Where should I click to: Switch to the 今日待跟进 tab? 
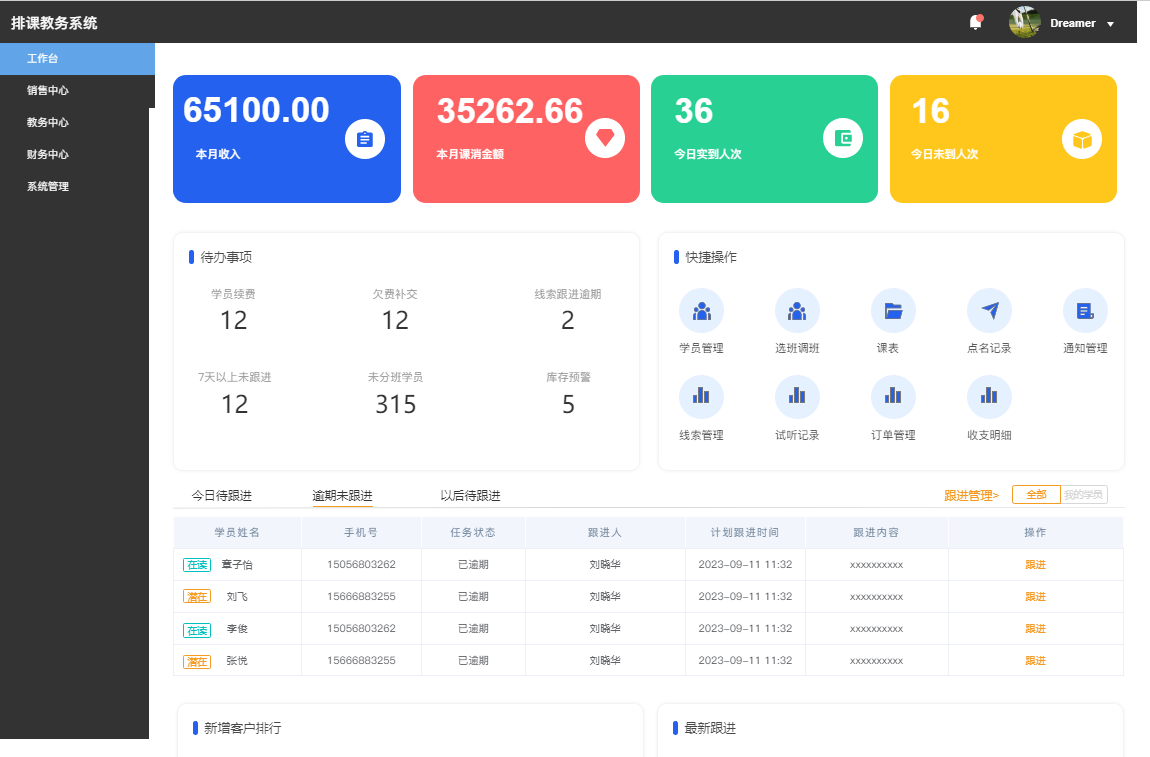221,496
